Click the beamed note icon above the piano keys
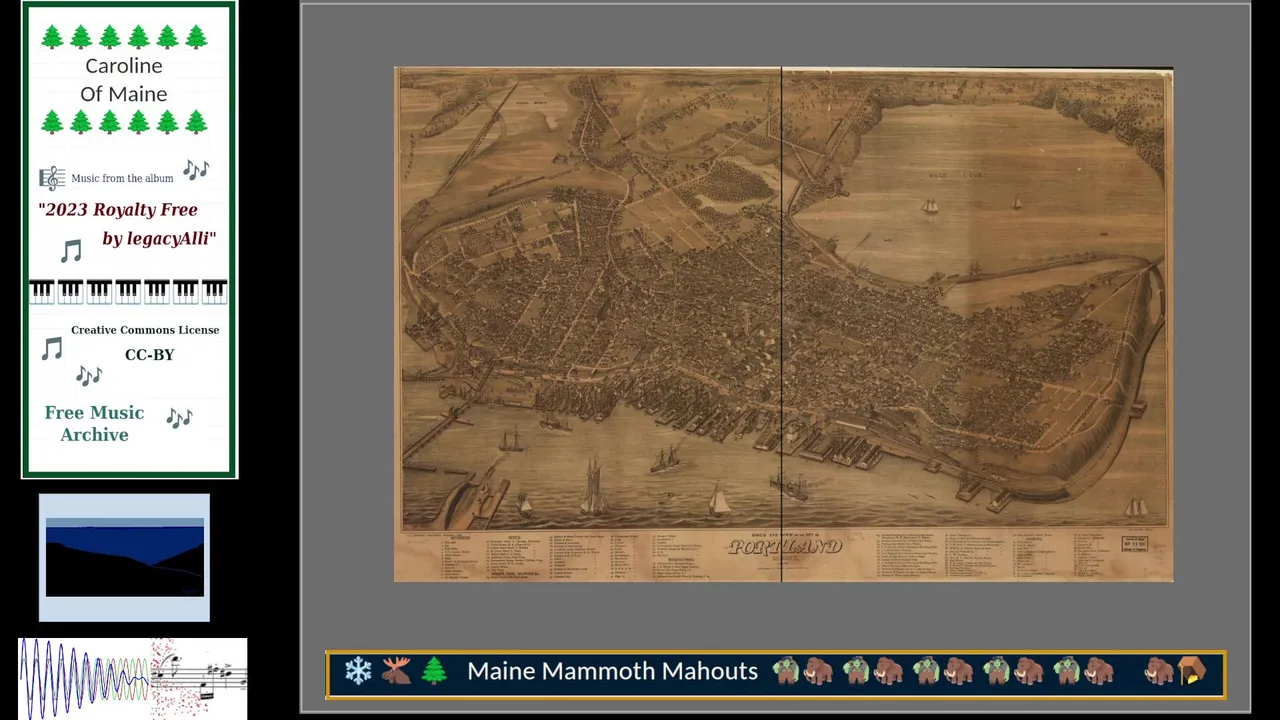1280x720 pixels. click(71, 250)
